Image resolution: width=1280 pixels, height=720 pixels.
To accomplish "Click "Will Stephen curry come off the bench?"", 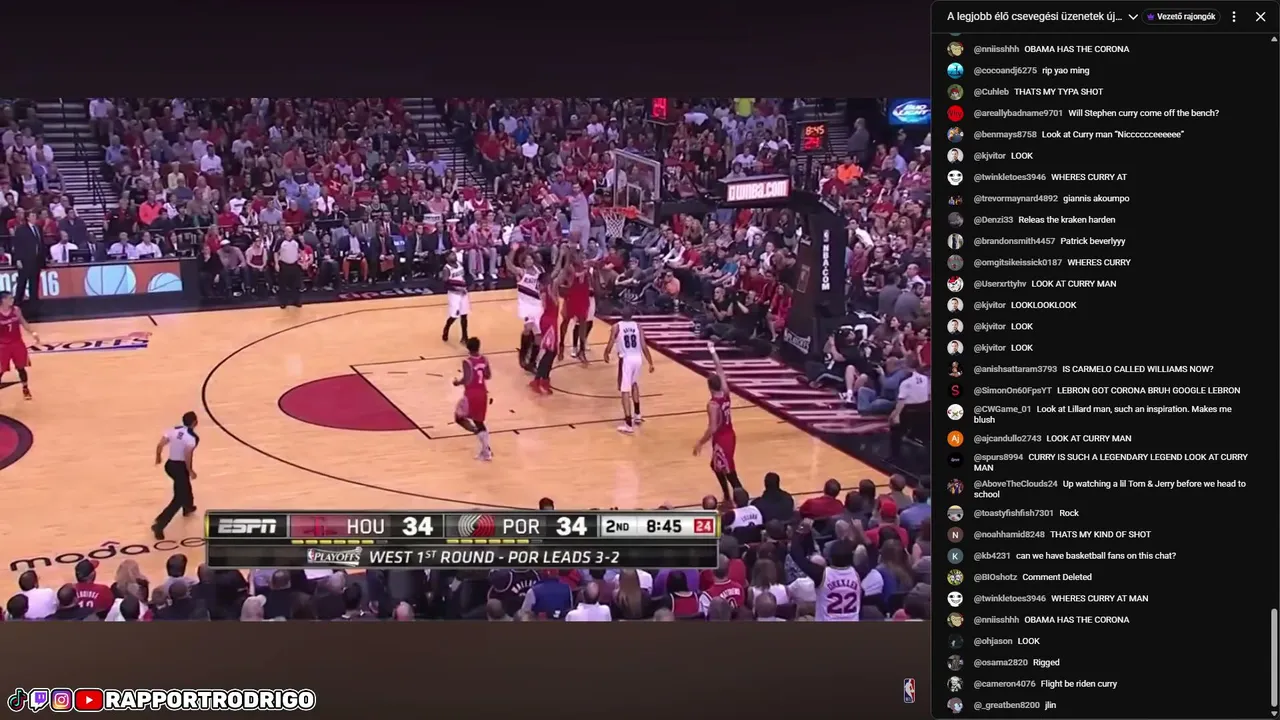I will 1144,113.
